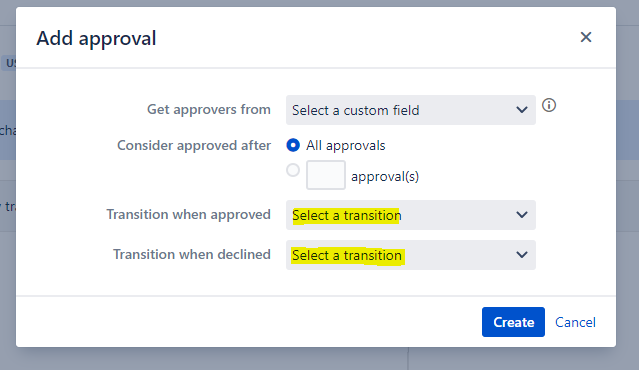Open Transition when declined chevron arrow
The width and height of the screenshot is (639, 370).
click(522, 255)
